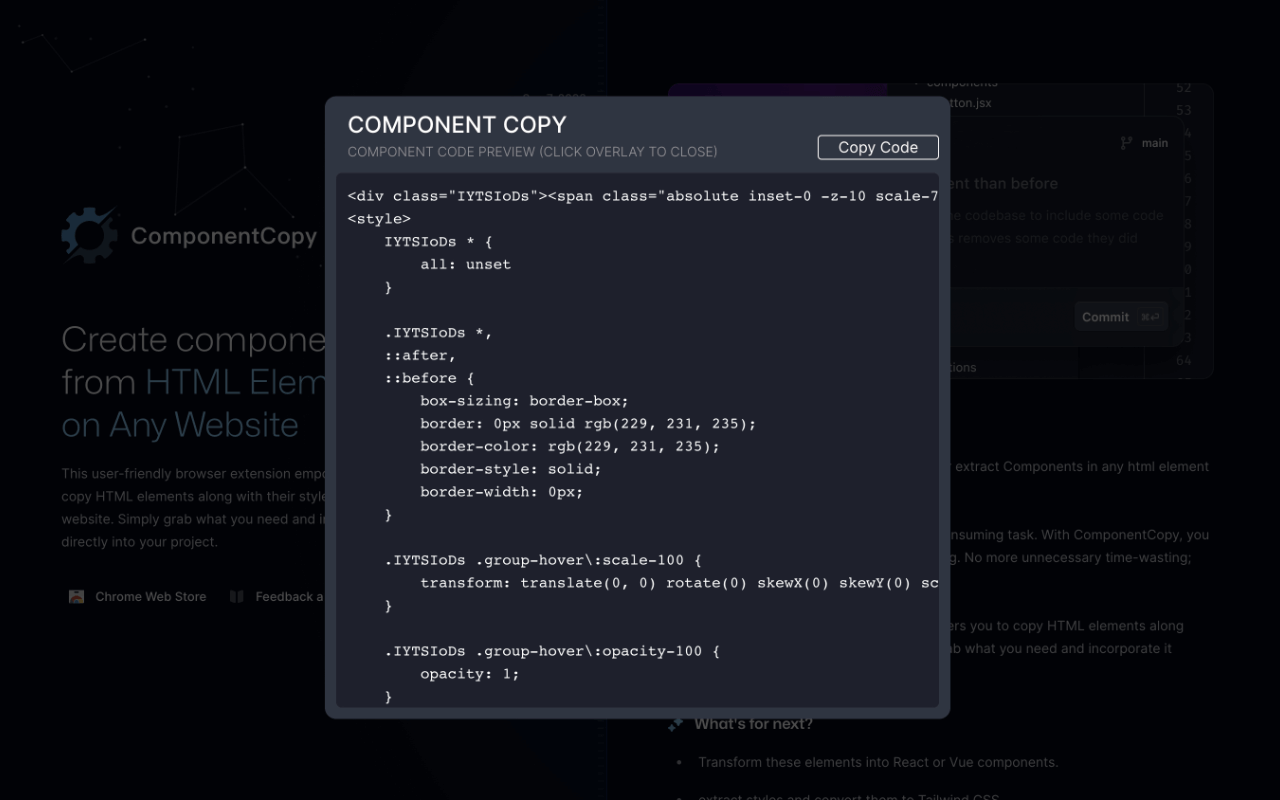The width and height of the screenshot is (1280, 800).
Task: Click the 'IYTSIoDs * {' code line
Action: tap(438, 242)
